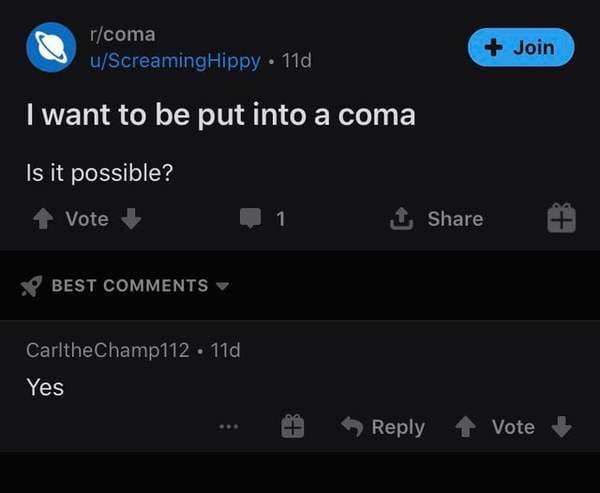Image resolution: width=600 pixels, height=493 pixels.
Task: Open the r/coma subreddit link
Action: pyautogui.click(x=122, y=34)
